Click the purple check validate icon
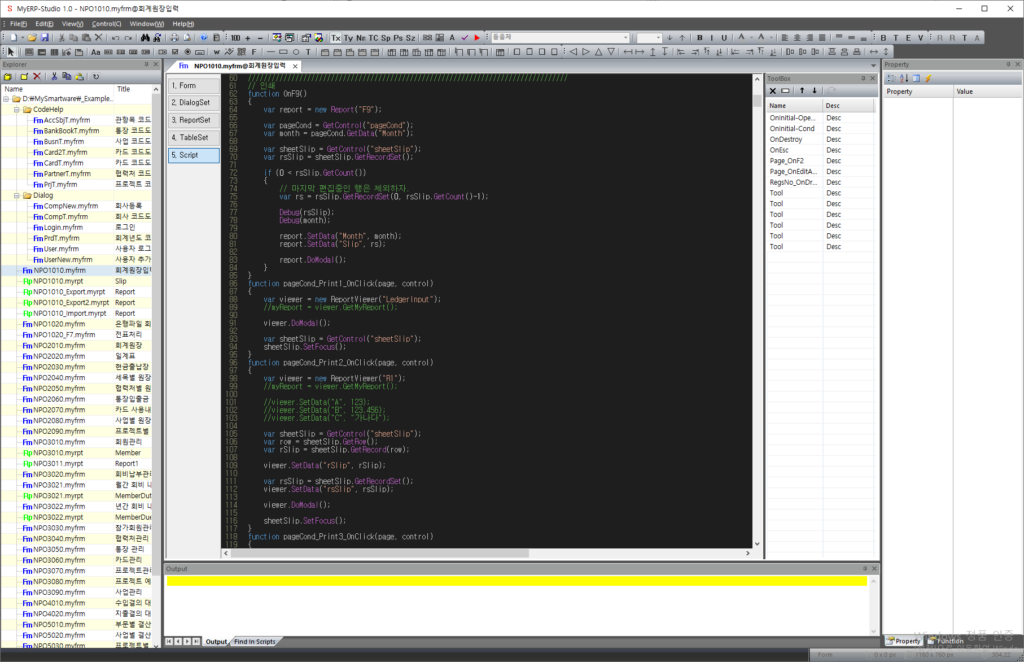Screen dimensions: 1024x662 (x=464, y=38)
